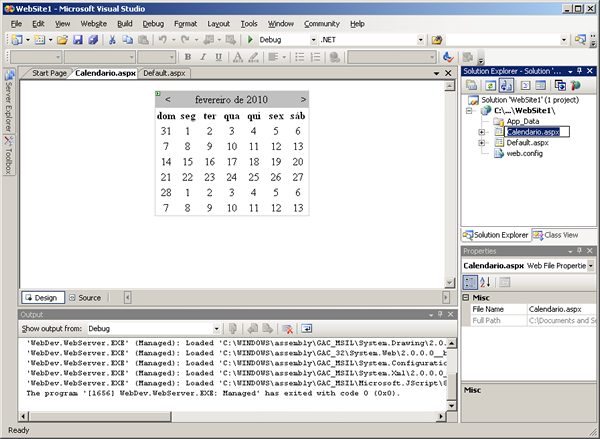Apply numbered list formatting
Screen dimensions: 600x439
tap(315, 57)
